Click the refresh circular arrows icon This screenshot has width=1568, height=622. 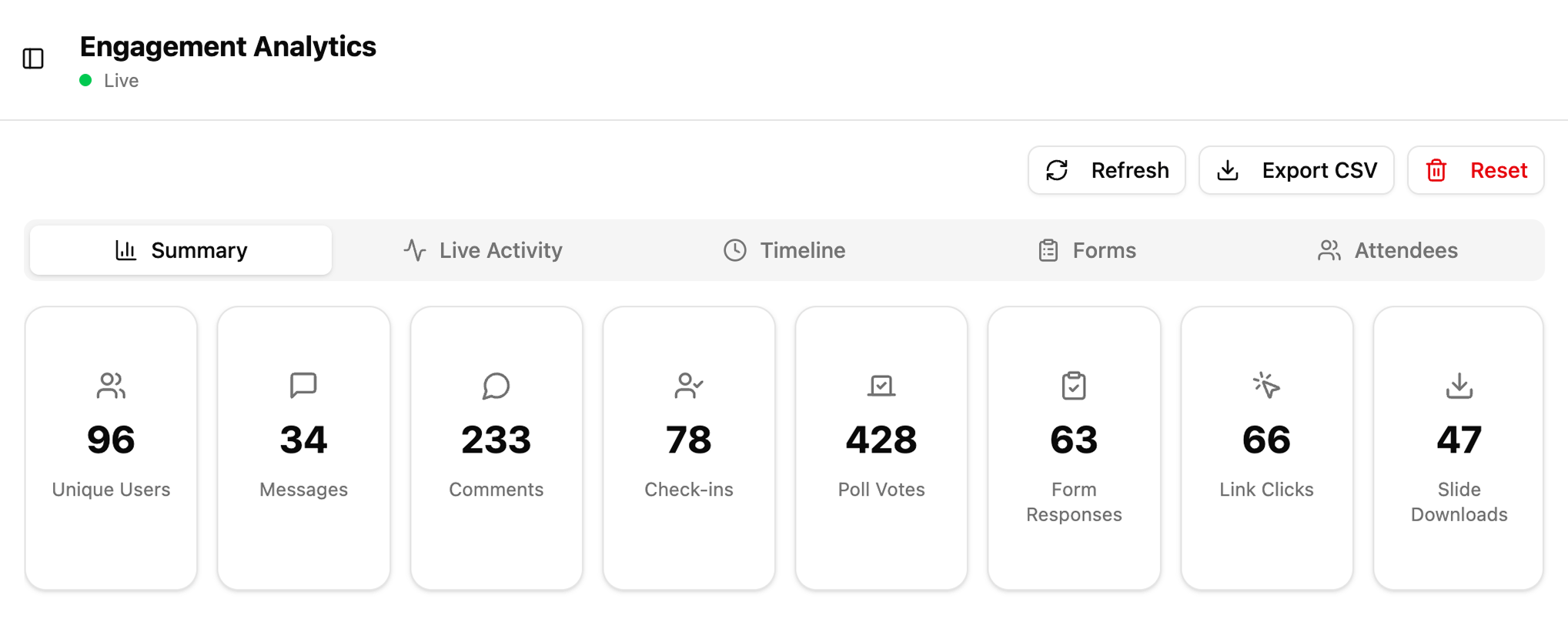click(1057, 170)
